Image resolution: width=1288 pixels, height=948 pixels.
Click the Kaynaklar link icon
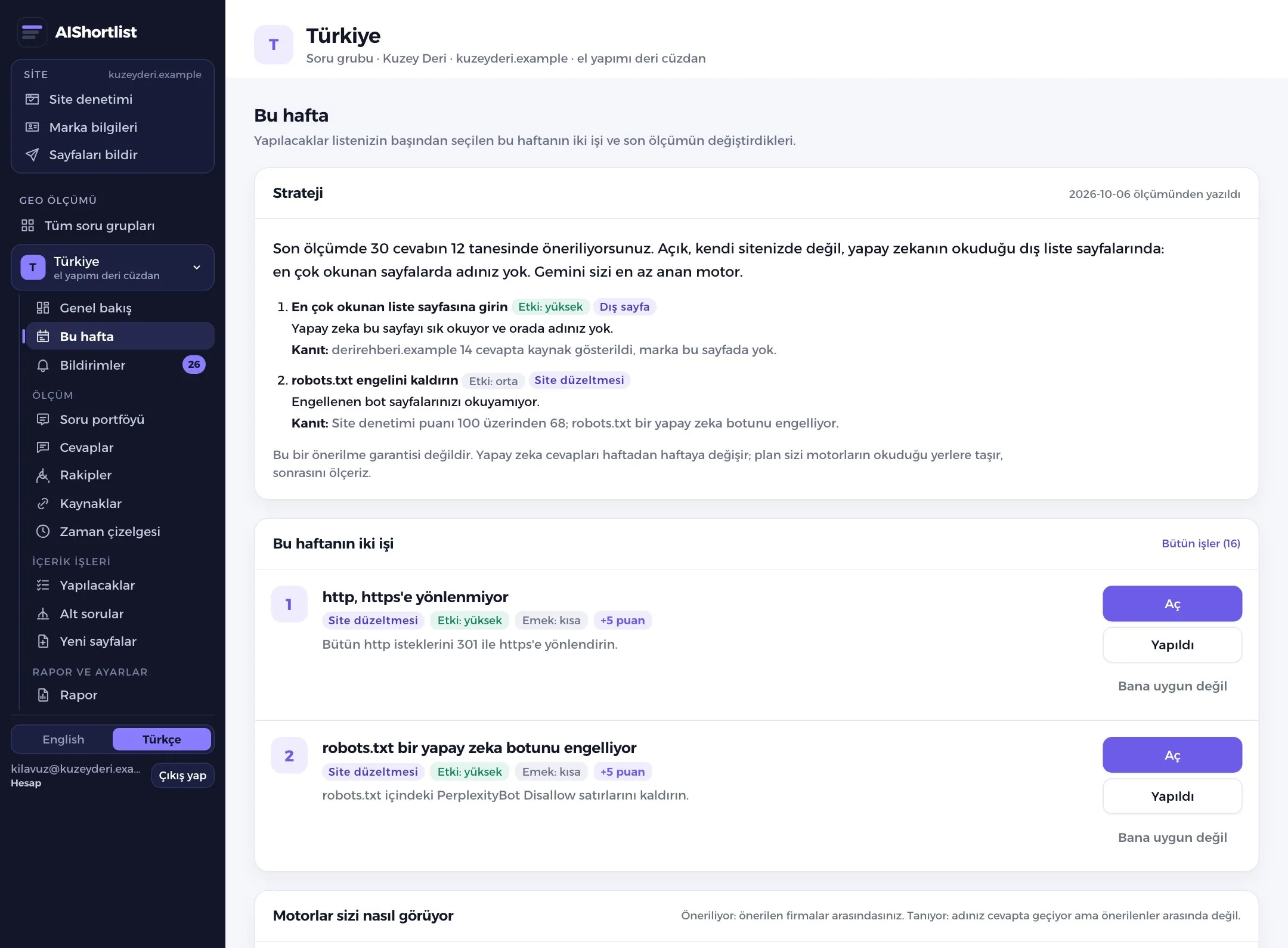coord(43,504)
